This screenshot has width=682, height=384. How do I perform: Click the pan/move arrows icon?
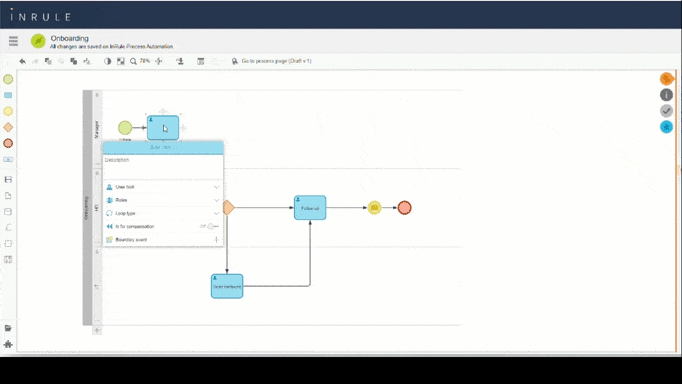(159, 61)
